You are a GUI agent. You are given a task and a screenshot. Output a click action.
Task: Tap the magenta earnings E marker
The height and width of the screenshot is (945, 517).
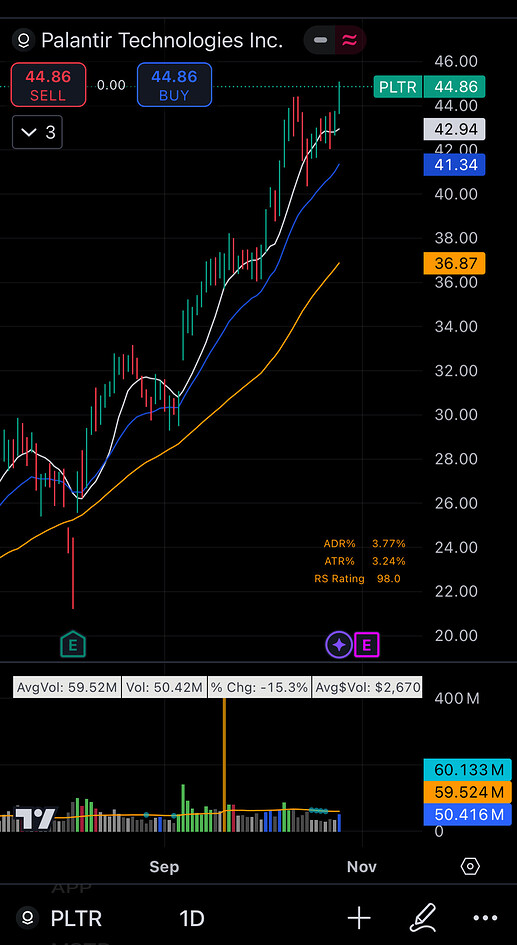pos(367,645)
